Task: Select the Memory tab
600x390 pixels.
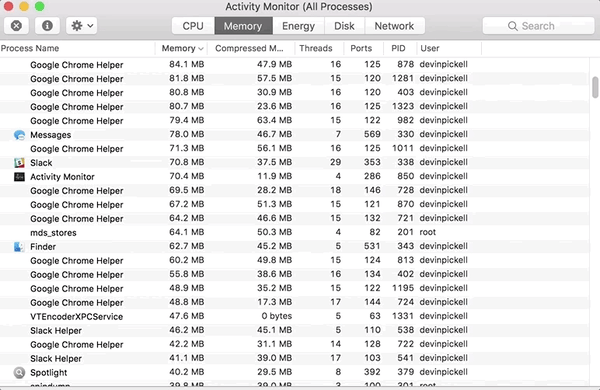Action: (243, 26)
